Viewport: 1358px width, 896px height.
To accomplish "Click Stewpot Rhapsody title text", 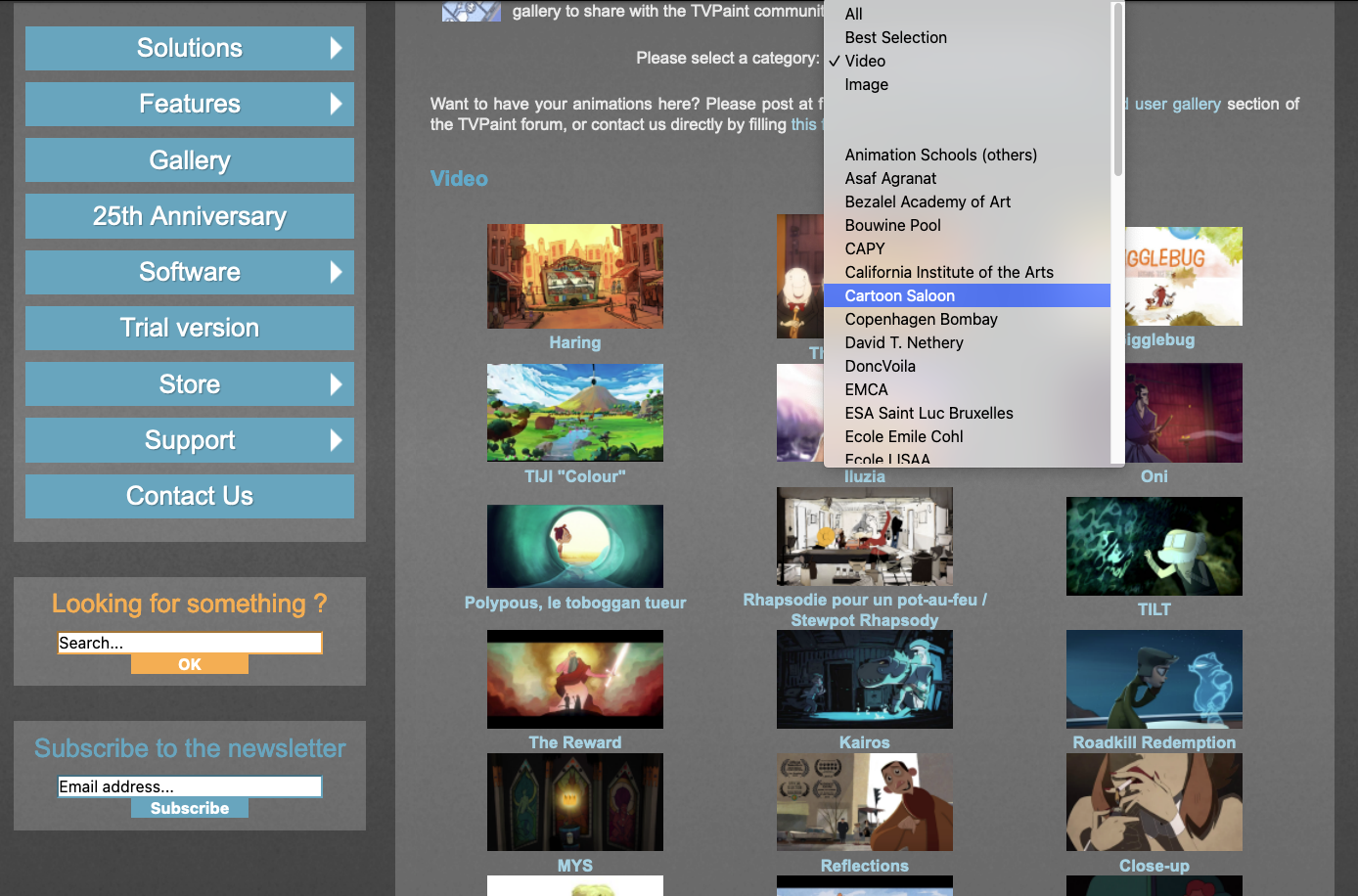I will tap(865, 620).
